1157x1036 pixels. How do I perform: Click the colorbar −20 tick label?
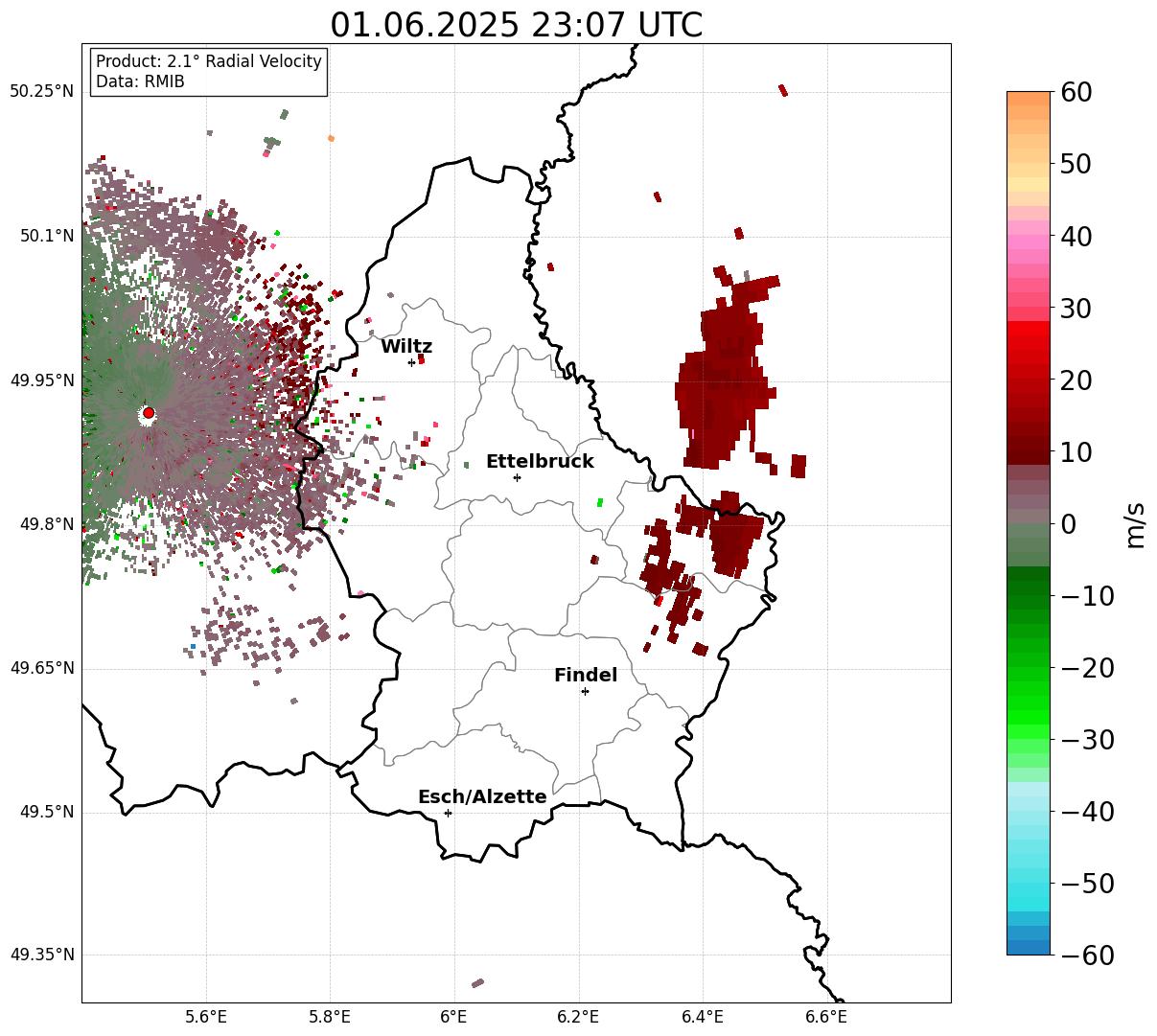tap(1087, 667)
